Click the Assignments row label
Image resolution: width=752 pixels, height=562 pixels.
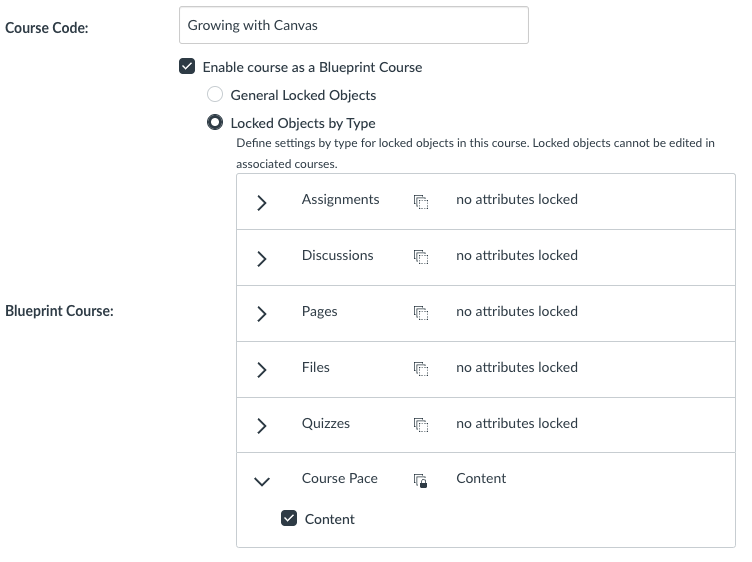coord(340,199)
